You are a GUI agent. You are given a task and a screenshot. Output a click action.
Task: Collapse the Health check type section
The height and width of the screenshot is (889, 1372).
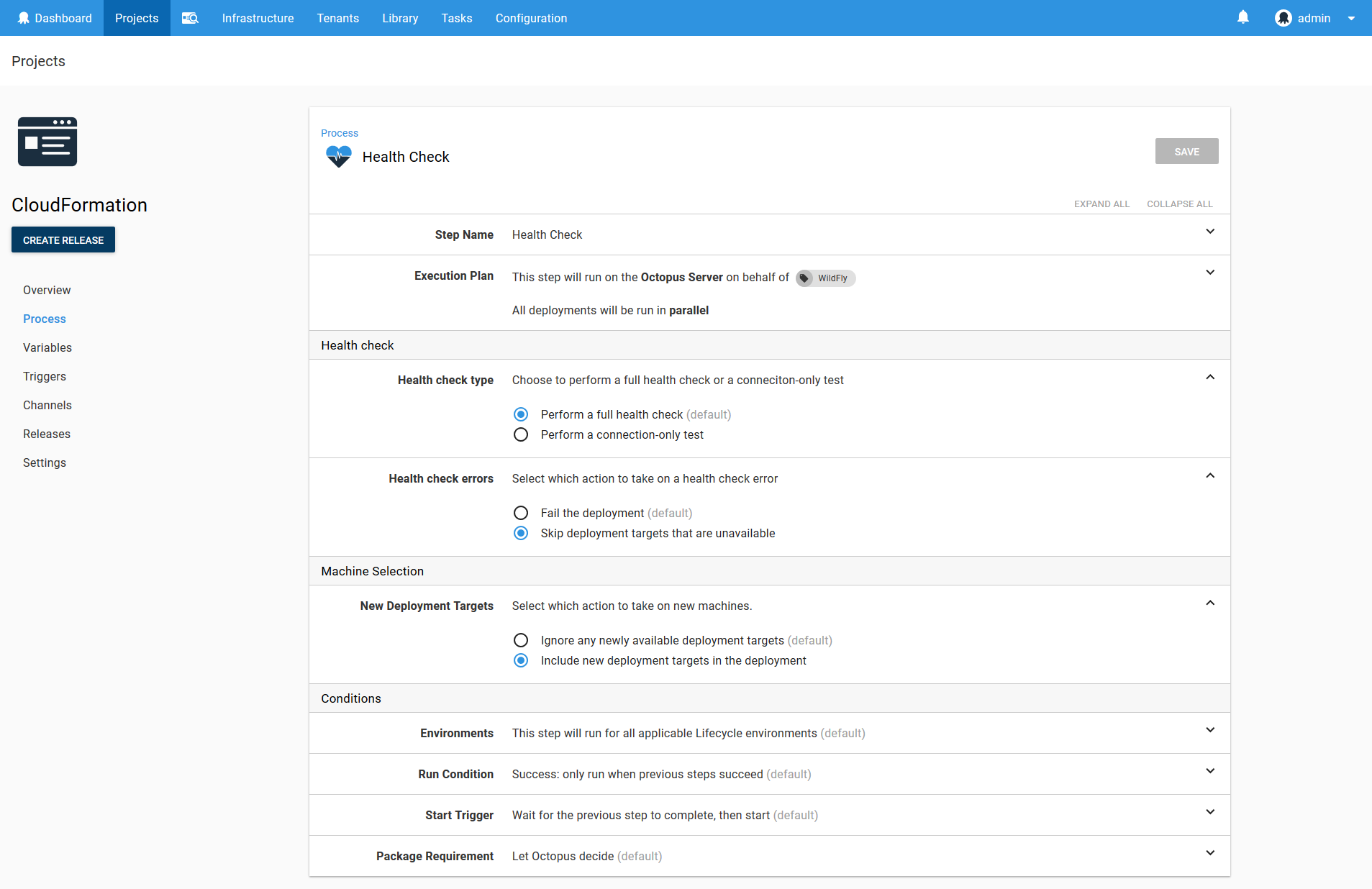tap(1209, 376)
